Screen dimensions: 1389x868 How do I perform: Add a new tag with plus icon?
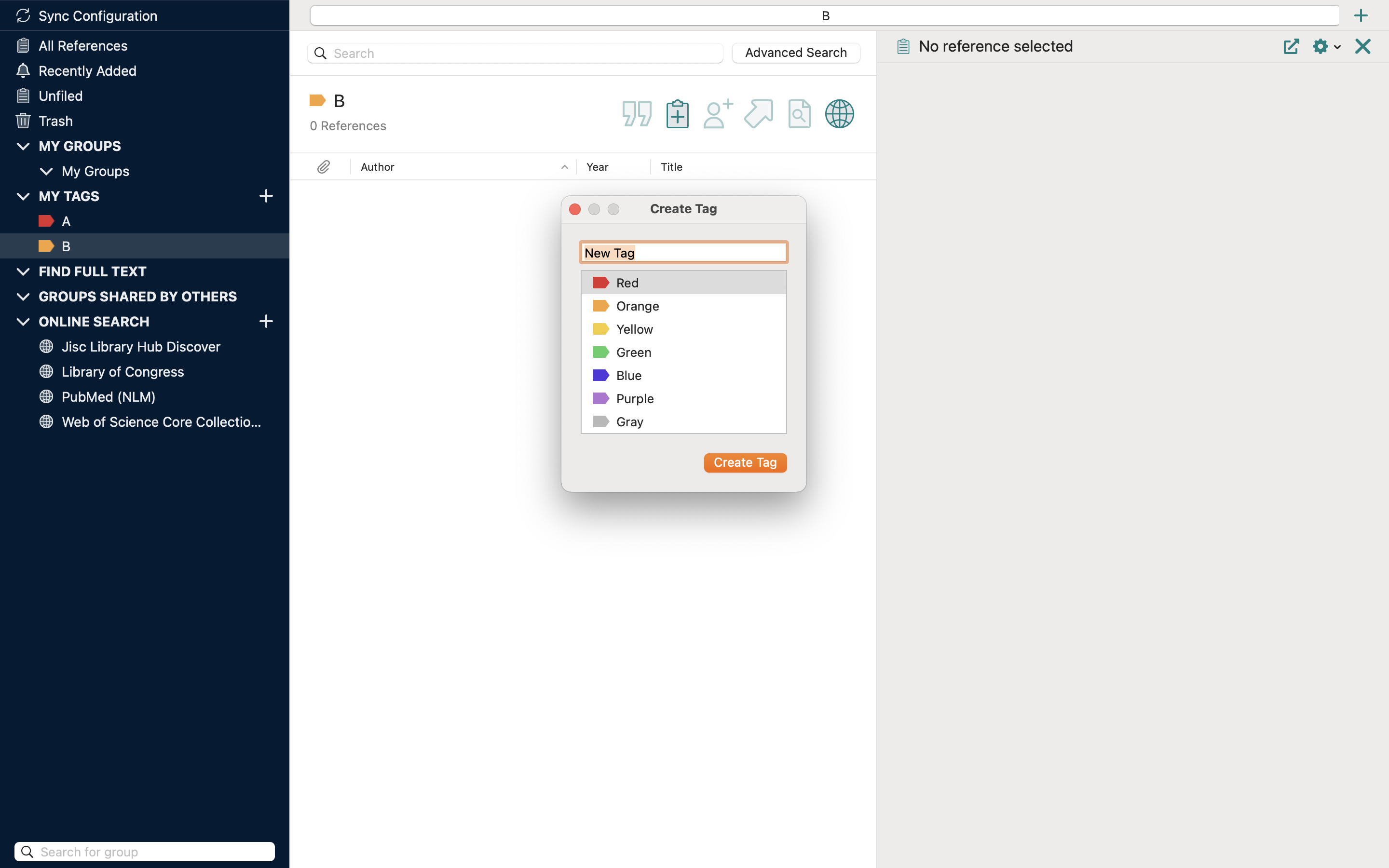266,196
